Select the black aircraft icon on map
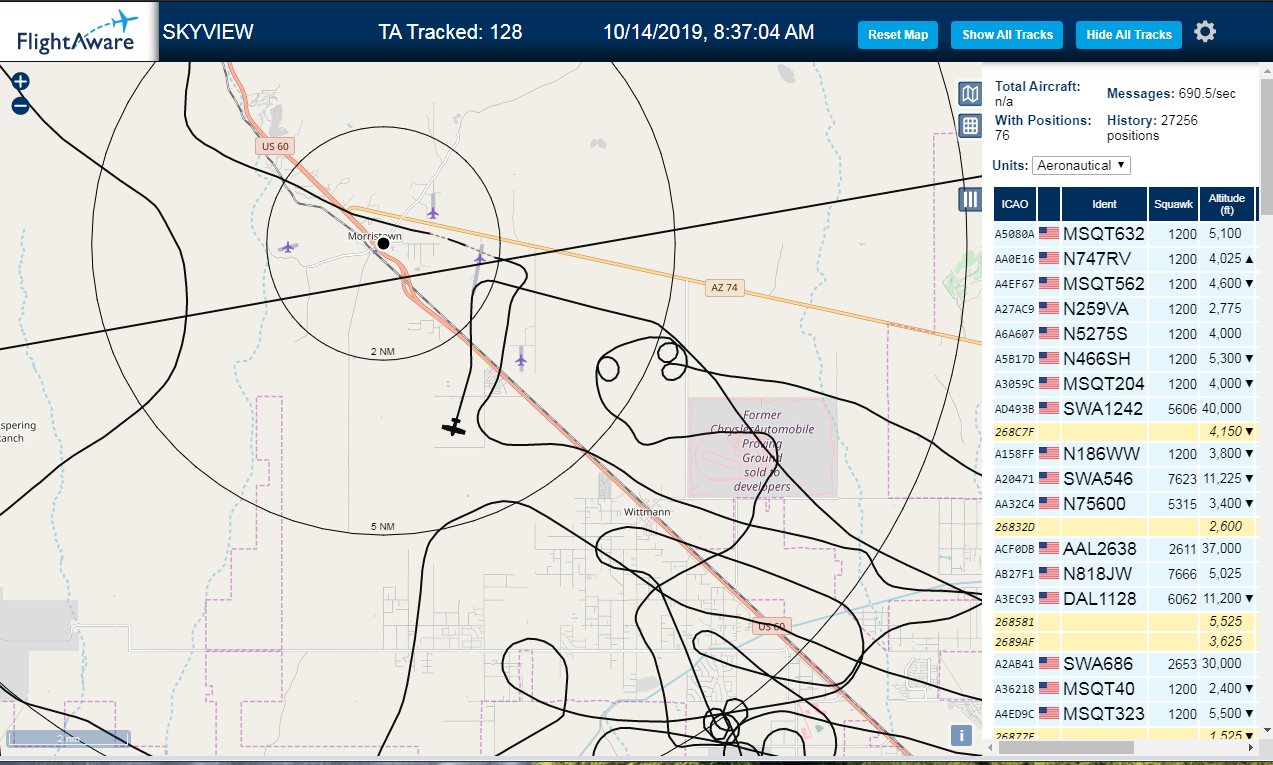 click(455, 427)
